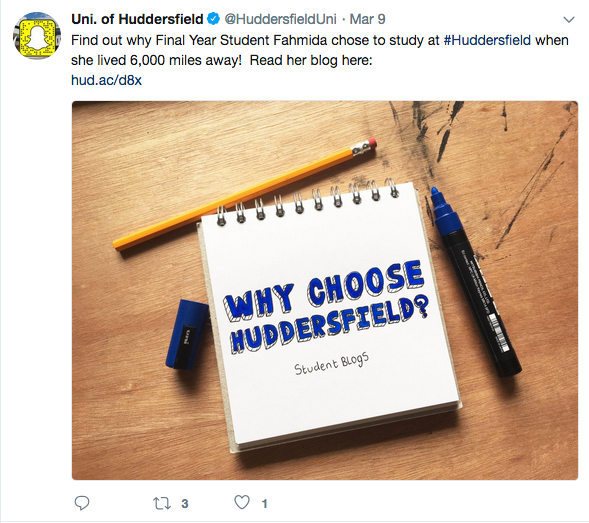Image resolution: width=589 pixels, height=523 pixels.
Task: Follow the #Huddersfield hashtag
Action: tap(487, 40)
